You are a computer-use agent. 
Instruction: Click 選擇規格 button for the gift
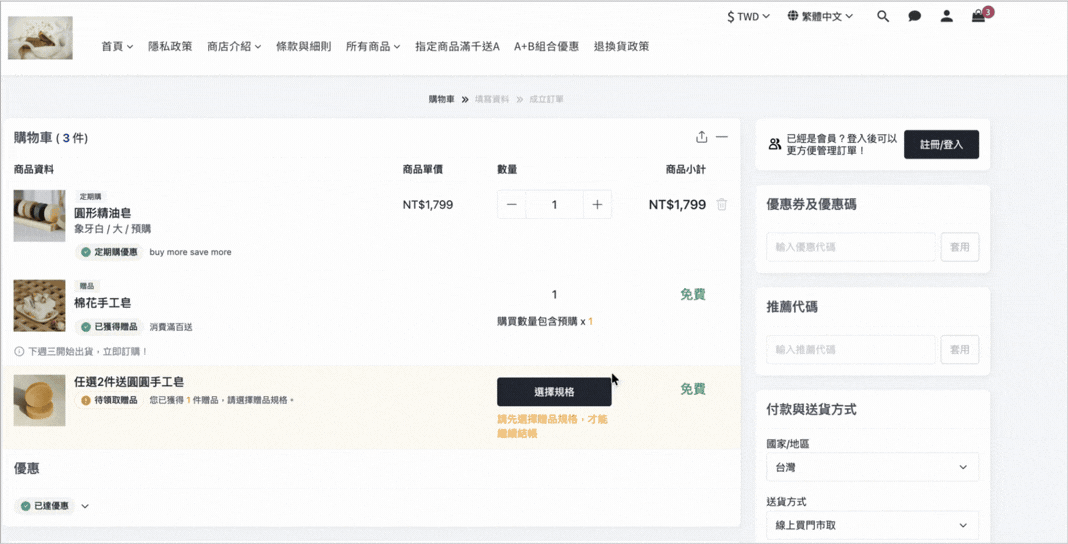coord(554,391)
